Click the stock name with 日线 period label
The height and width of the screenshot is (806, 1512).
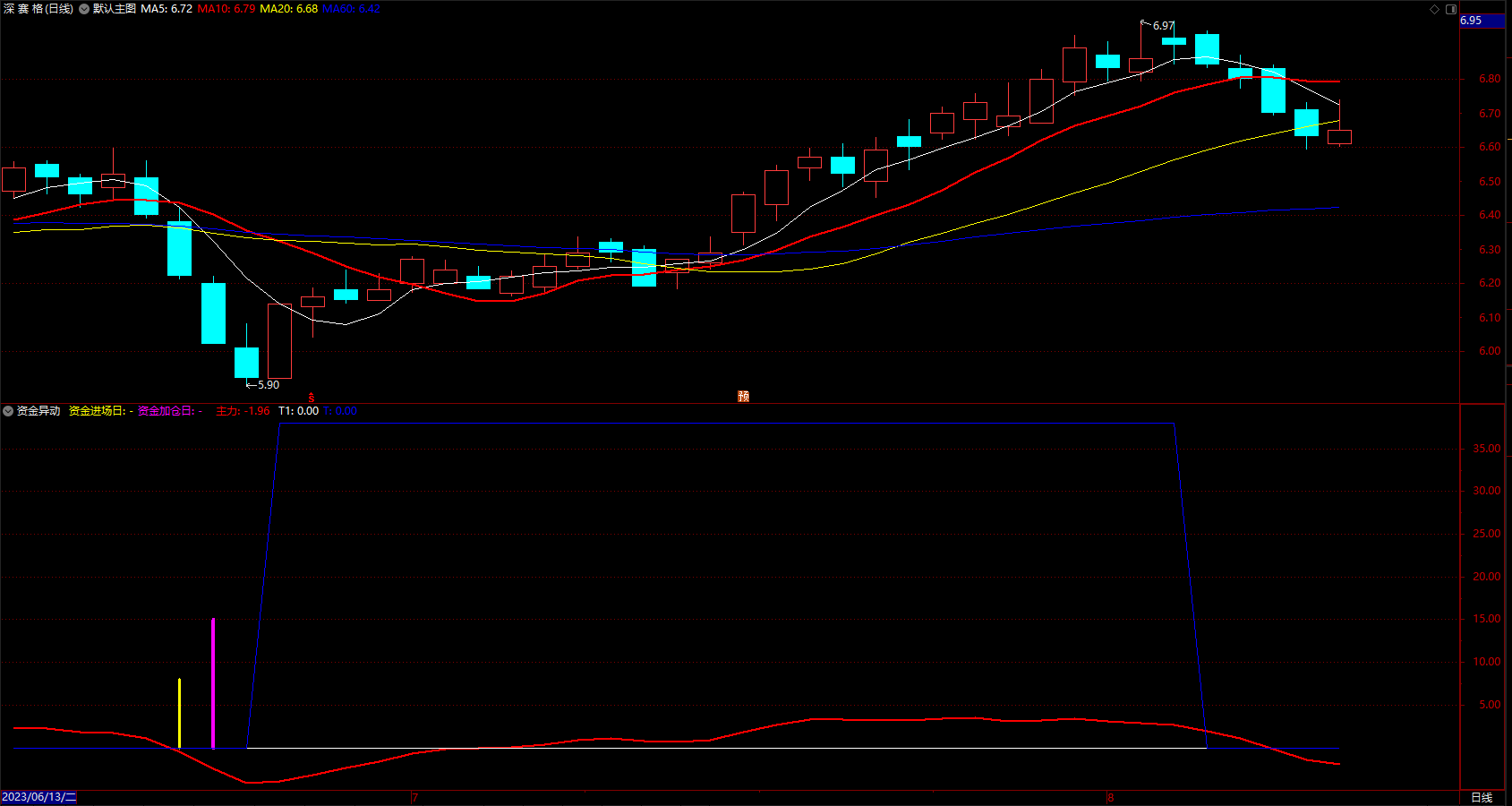38,9
